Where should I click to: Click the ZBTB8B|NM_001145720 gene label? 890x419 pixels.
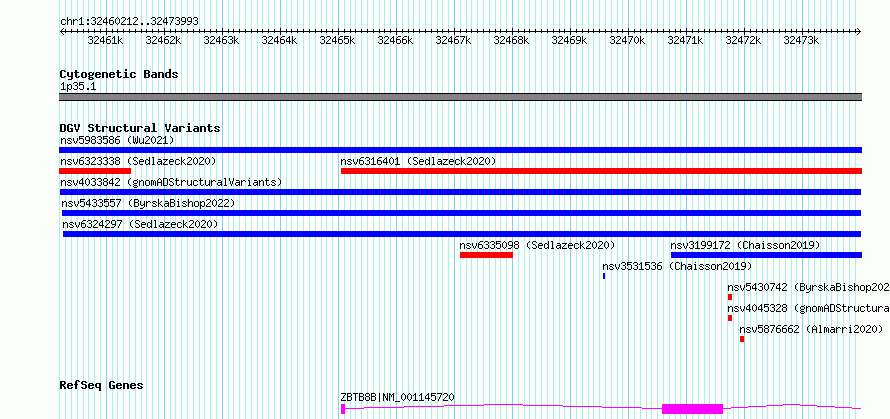(397, 397)
